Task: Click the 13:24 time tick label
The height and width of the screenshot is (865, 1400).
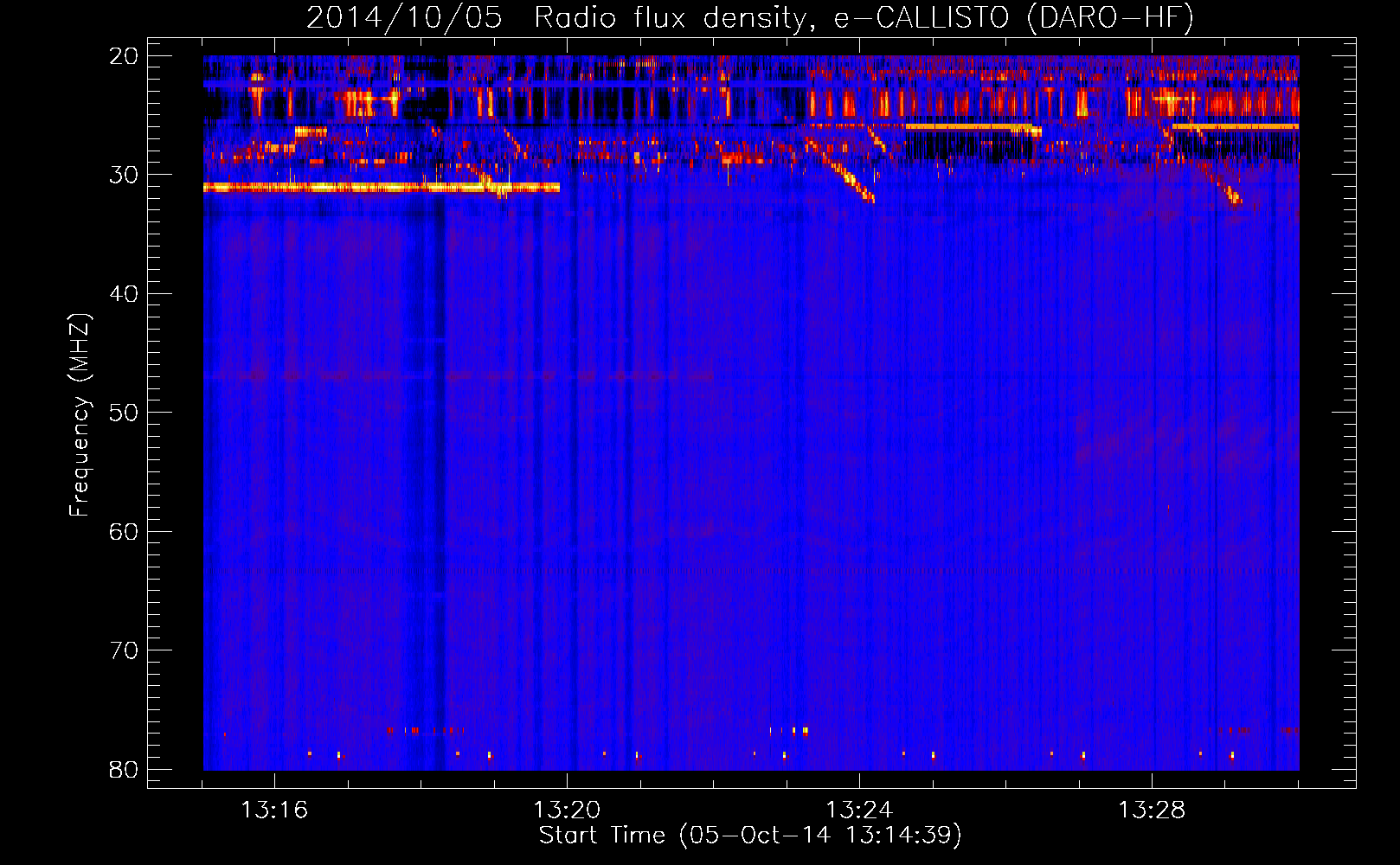Action: click(x=859, y=811)
